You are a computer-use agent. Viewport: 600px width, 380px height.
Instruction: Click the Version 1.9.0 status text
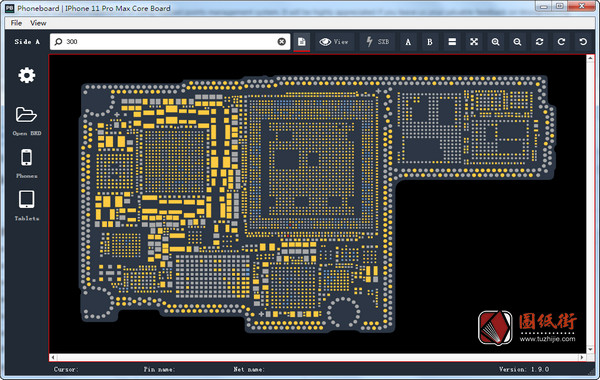pos(524,369)
